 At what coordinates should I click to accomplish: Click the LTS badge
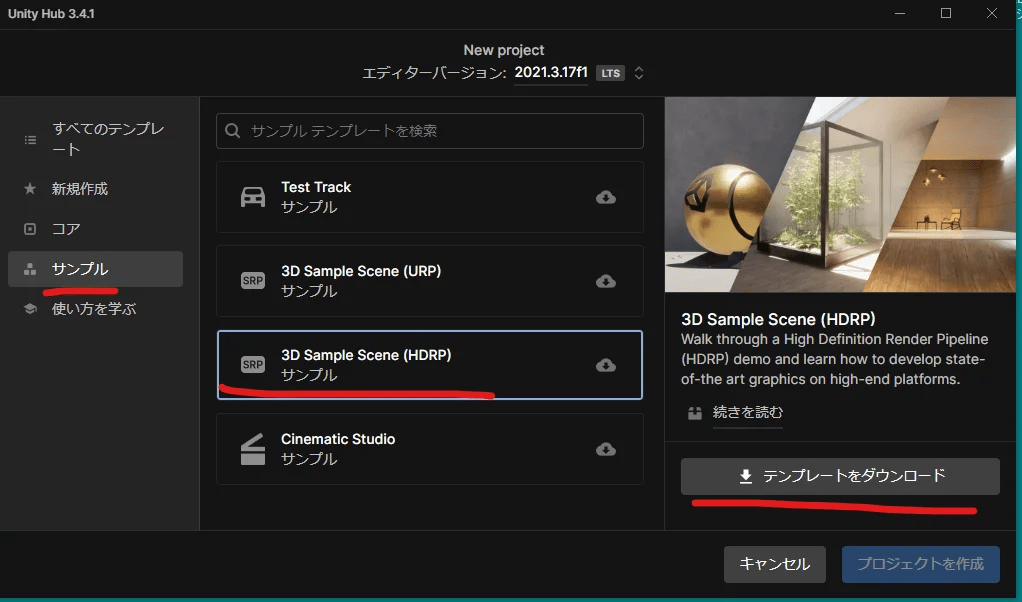pos(611,73)
